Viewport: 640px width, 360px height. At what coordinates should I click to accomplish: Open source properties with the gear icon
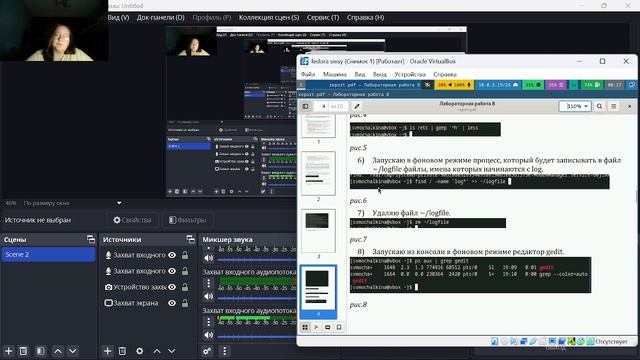coord(140,351)
